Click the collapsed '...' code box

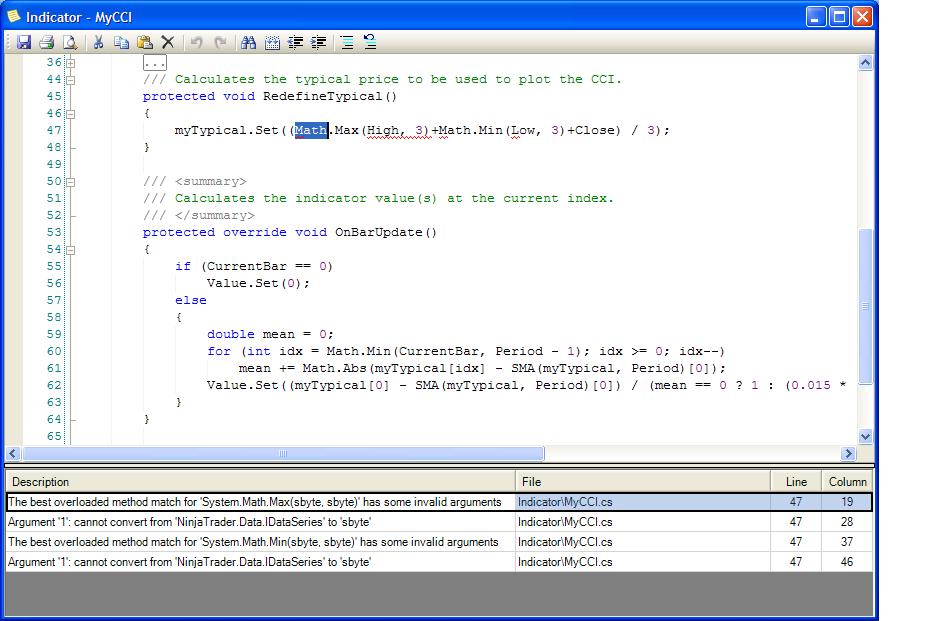click(x=155, y=63)
